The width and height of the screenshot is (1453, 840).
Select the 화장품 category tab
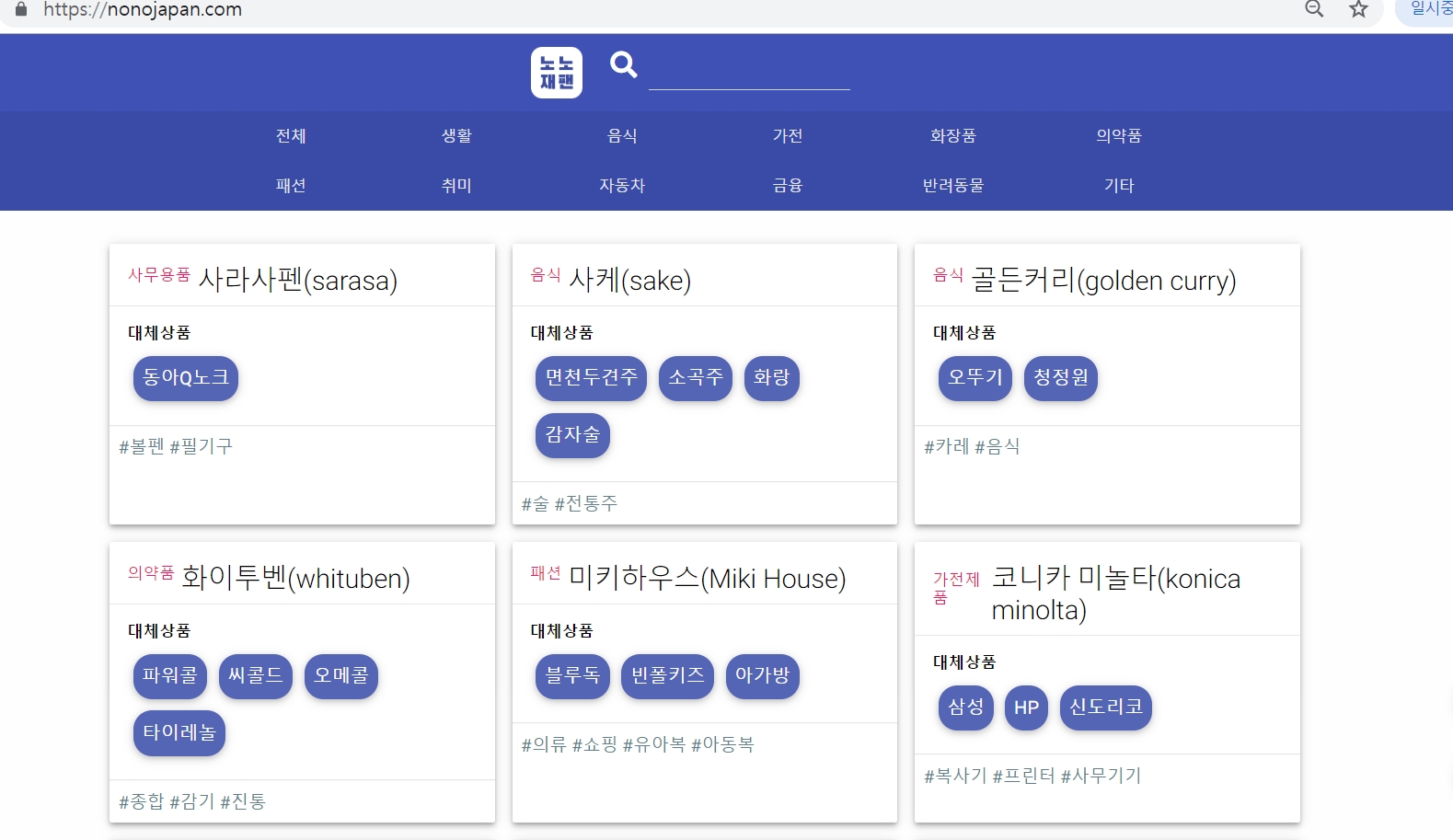click(953, 136)
